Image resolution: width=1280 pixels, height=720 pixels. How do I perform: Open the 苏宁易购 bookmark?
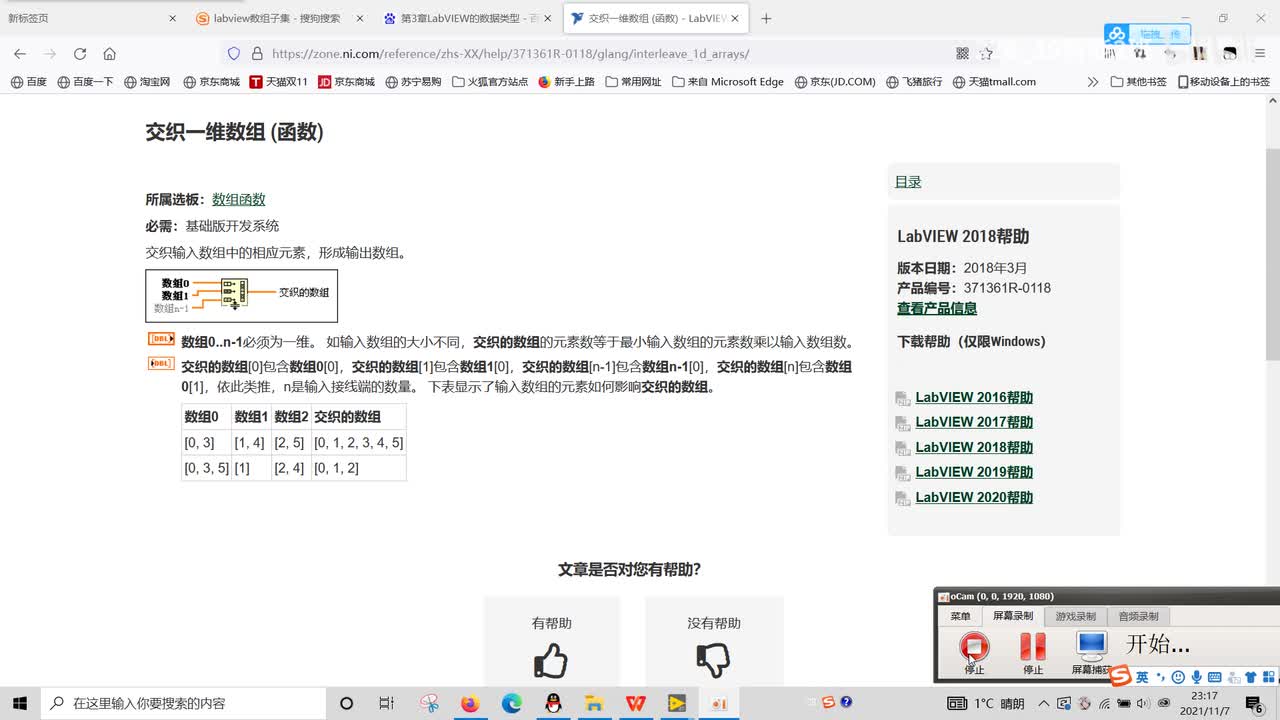(413, 82)
